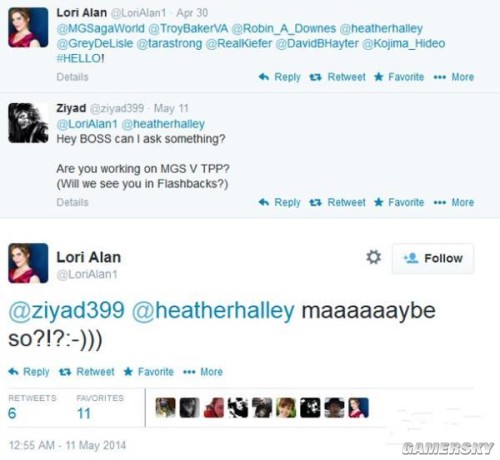Image resolution: width=500 pixels, height=460 pixels.
Task: Reply to Lori Alan's #HELLO tweet
Action: [x=280, y=77]
